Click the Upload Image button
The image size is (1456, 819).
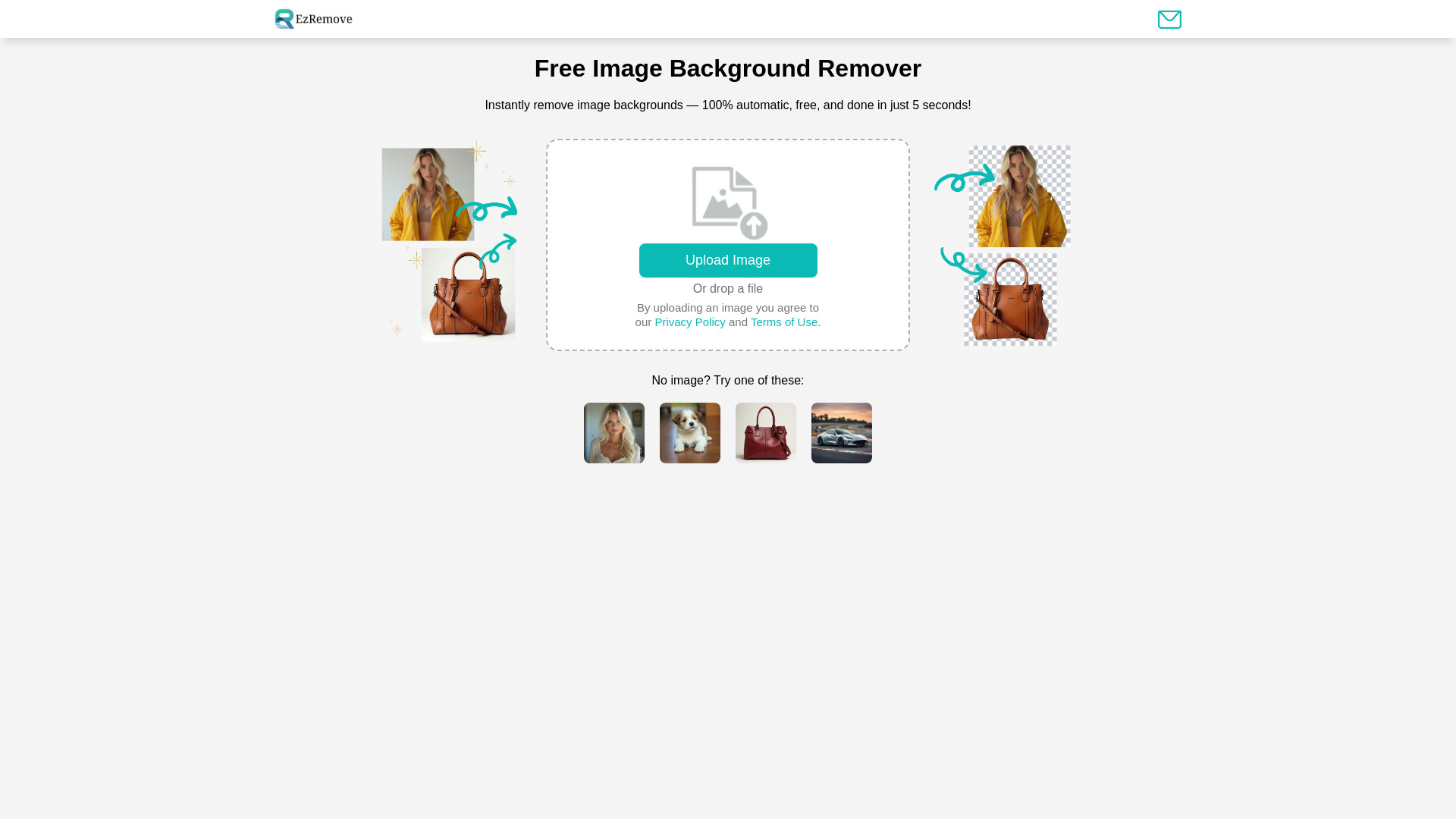pos(728,260)
